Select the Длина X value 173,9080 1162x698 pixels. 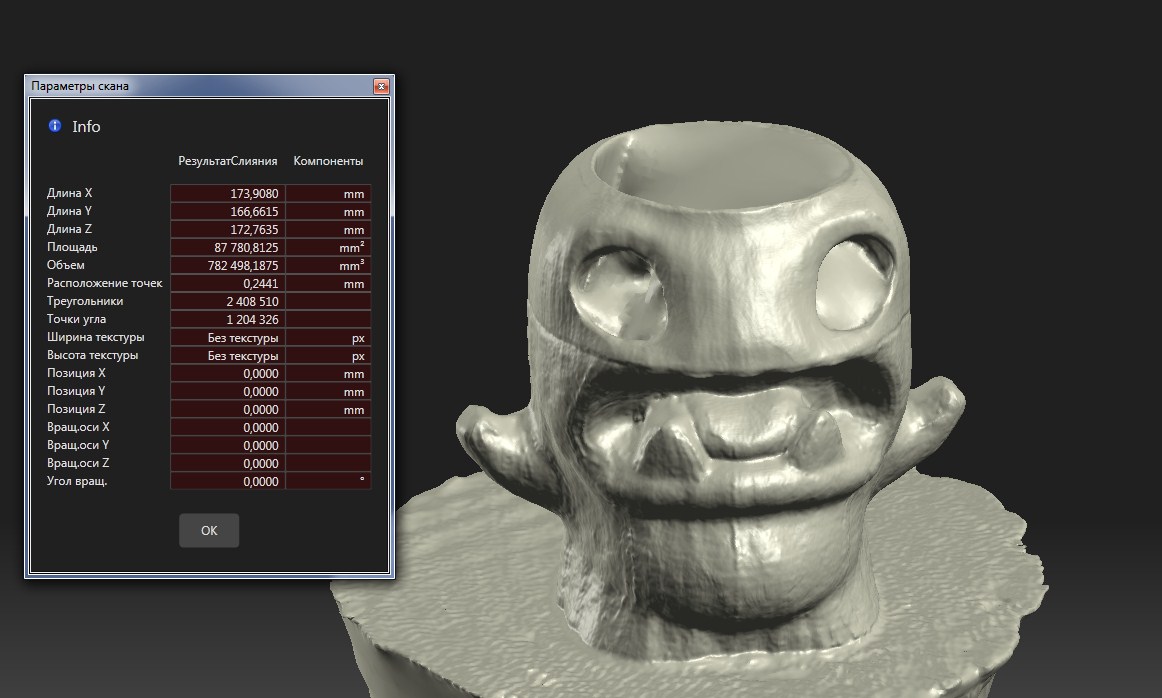click(x=228, y=194)
